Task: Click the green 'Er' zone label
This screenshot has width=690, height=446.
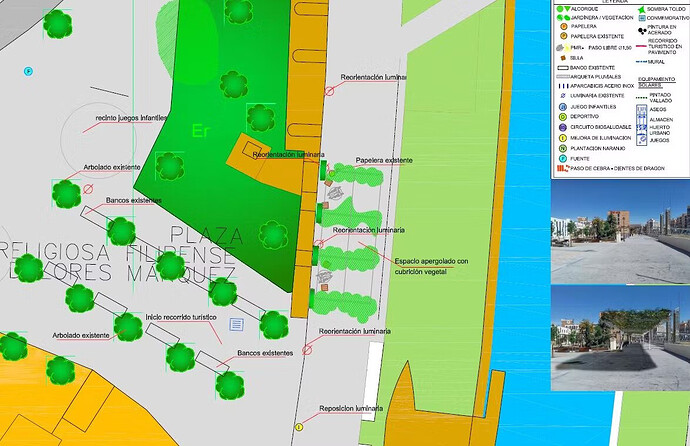Action: tap(201, 131)
